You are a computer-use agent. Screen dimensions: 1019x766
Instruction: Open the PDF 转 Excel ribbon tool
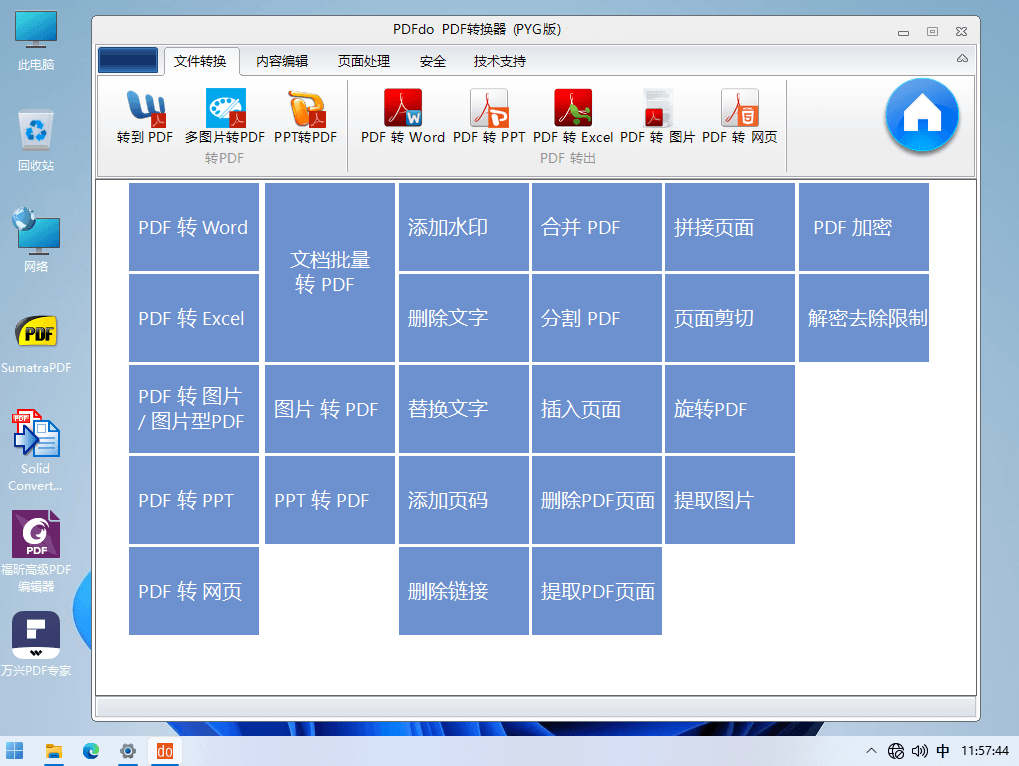[573, 117]
